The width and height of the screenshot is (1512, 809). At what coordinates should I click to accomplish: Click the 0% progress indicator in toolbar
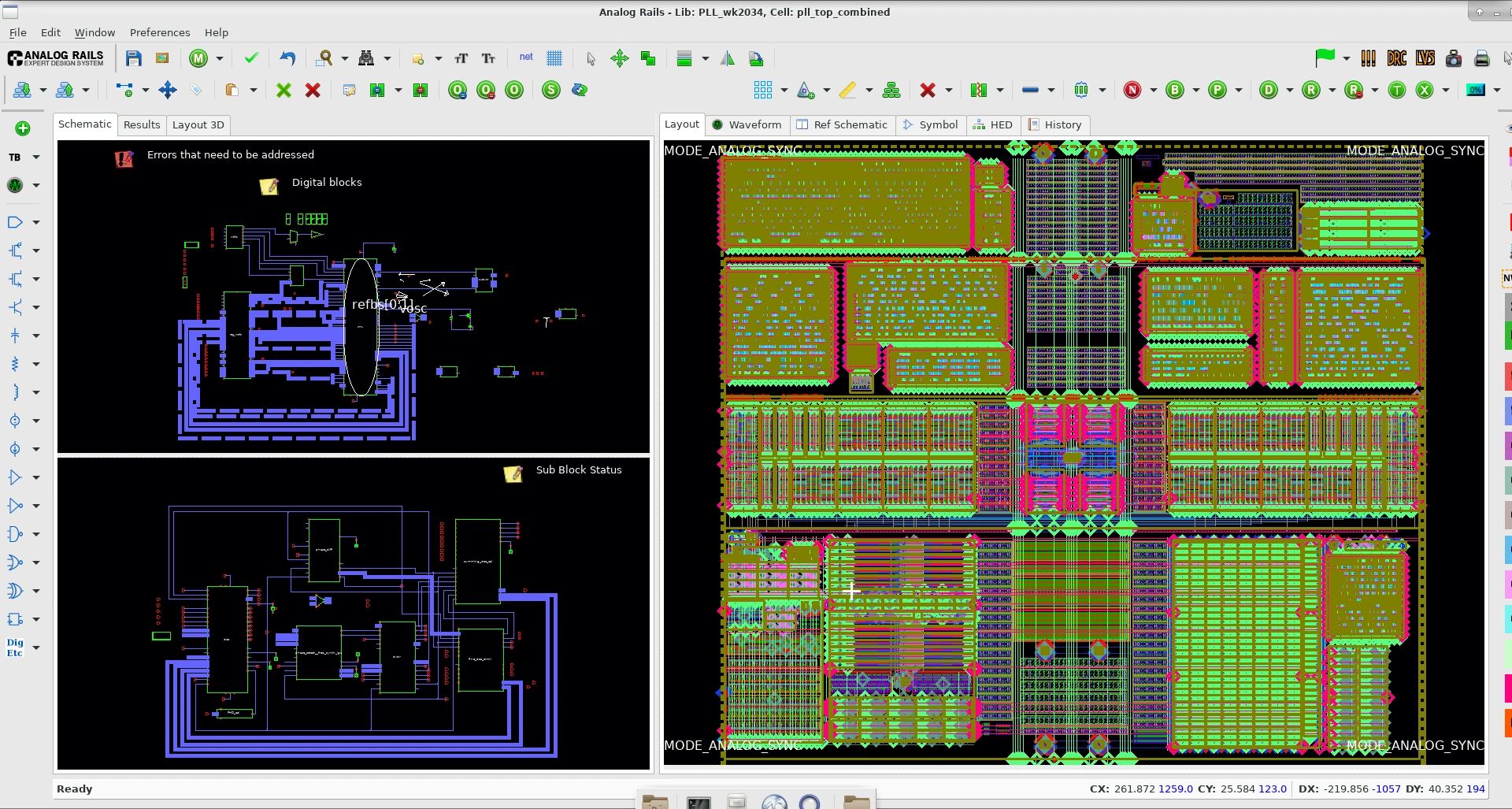pyautogui.click(x=1475, y=90)
